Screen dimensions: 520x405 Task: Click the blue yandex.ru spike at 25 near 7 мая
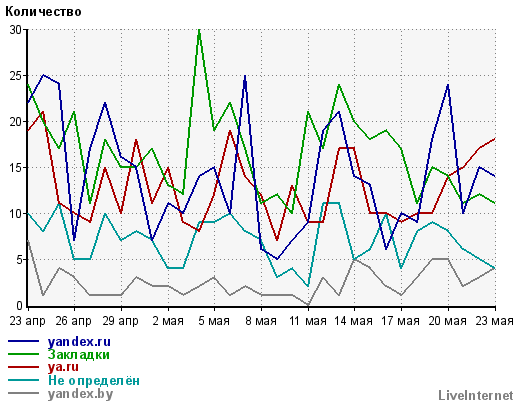point(245,77)
